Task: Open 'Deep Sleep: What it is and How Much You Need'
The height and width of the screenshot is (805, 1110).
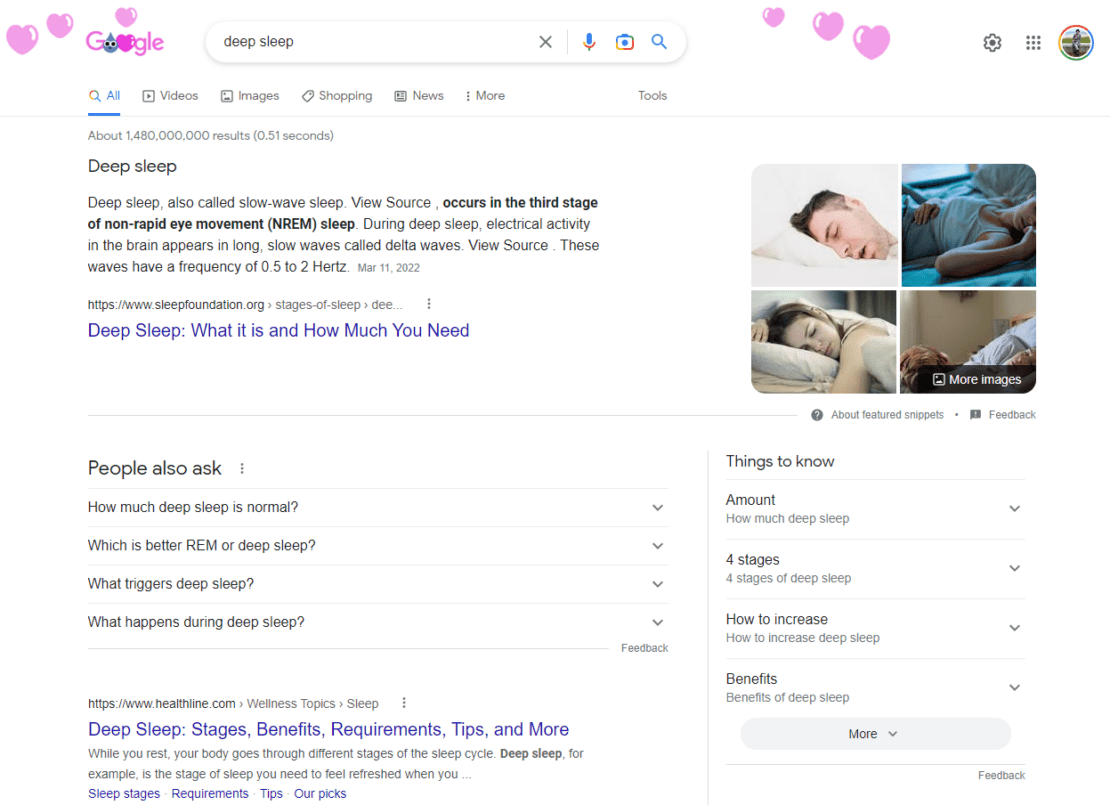Action: click(x=278, y=330)
